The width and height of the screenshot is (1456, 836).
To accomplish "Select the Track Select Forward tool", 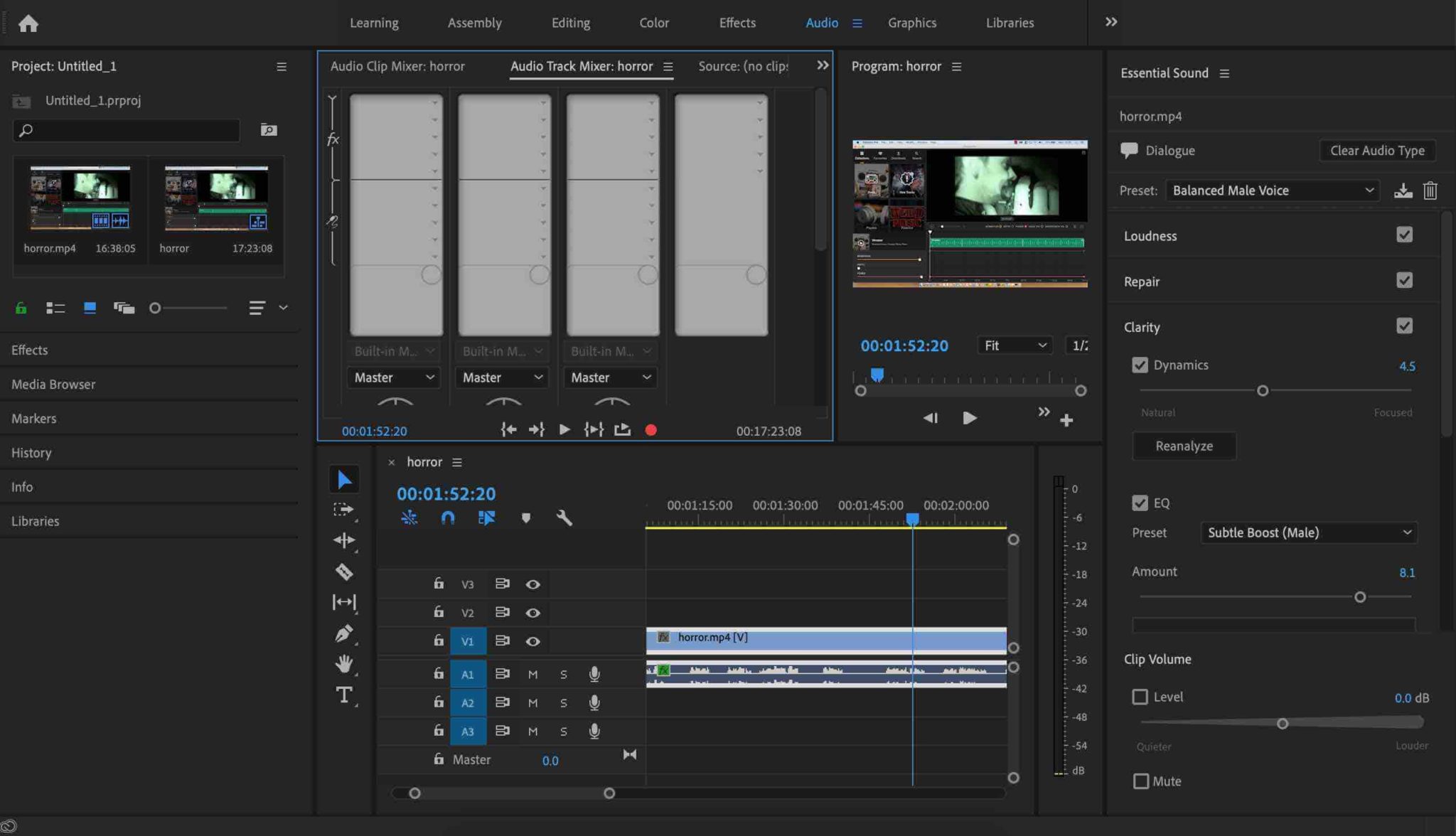I will (x=343, y=512).
